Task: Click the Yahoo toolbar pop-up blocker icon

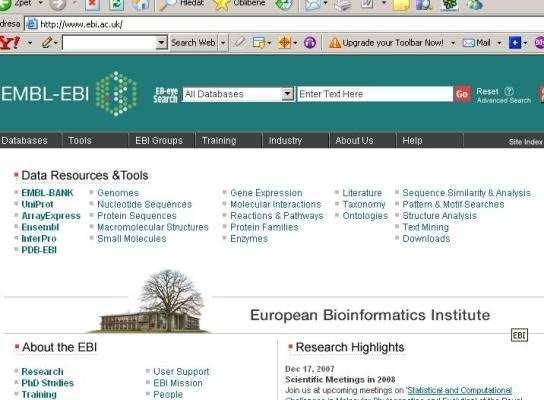Action: (x=259, y=43)
